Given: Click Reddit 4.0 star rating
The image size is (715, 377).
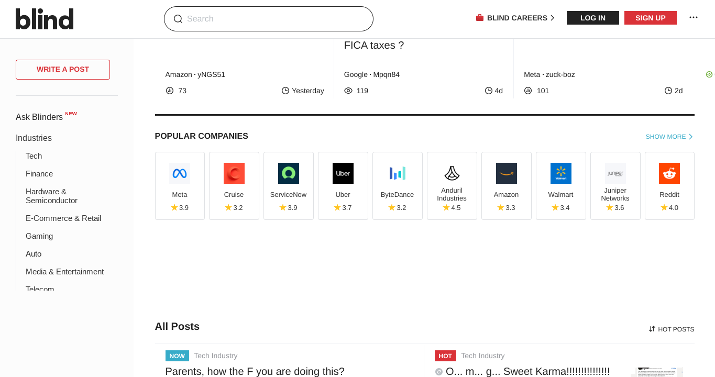Looking at the screenshot, I should [669, 207].
